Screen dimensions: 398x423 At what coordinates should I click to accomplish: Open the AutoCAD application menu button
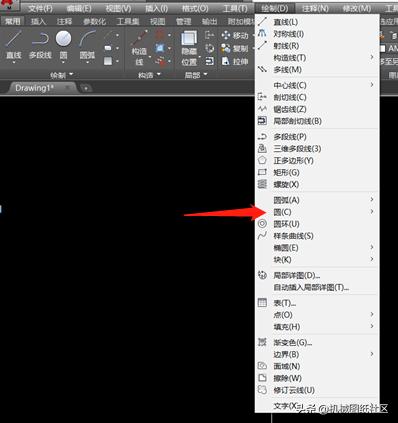coord(9,5)
